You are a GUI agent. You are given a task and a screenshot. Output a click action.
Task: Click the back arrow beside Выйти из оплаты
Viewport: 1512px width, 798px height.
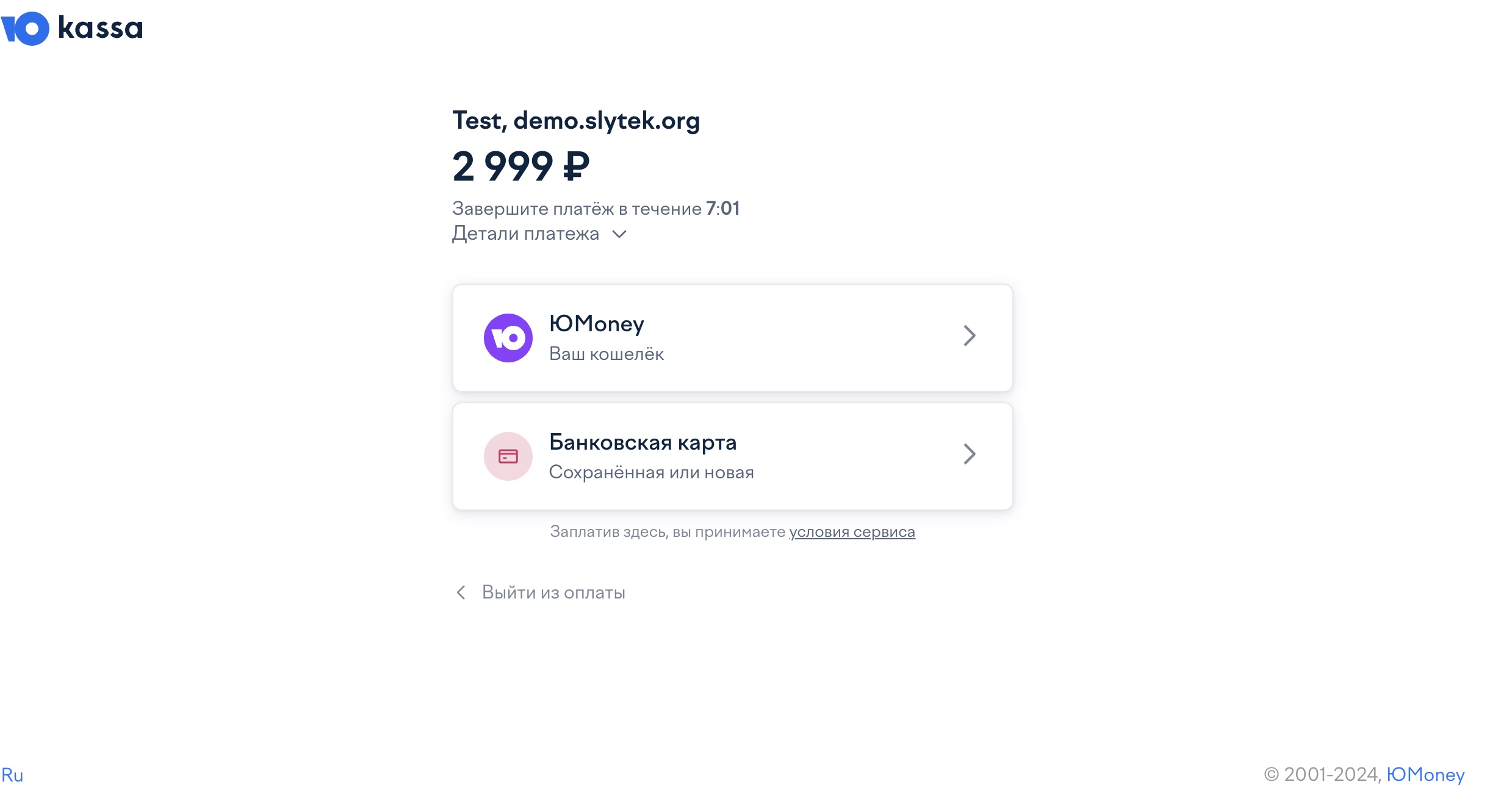(x=461, y=592)
